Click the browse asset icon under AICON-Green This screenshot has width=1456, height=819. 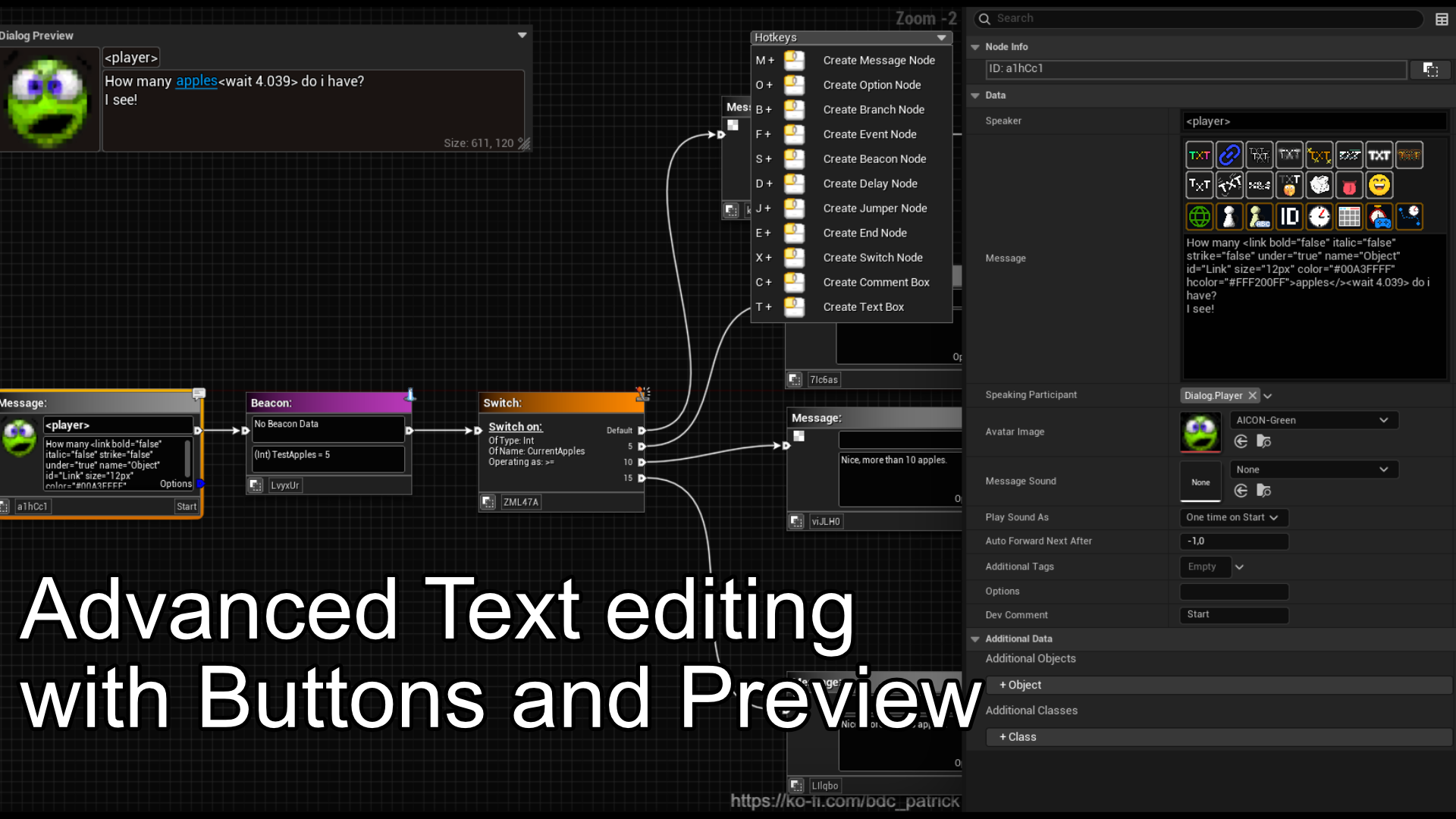coord(1263,441)
